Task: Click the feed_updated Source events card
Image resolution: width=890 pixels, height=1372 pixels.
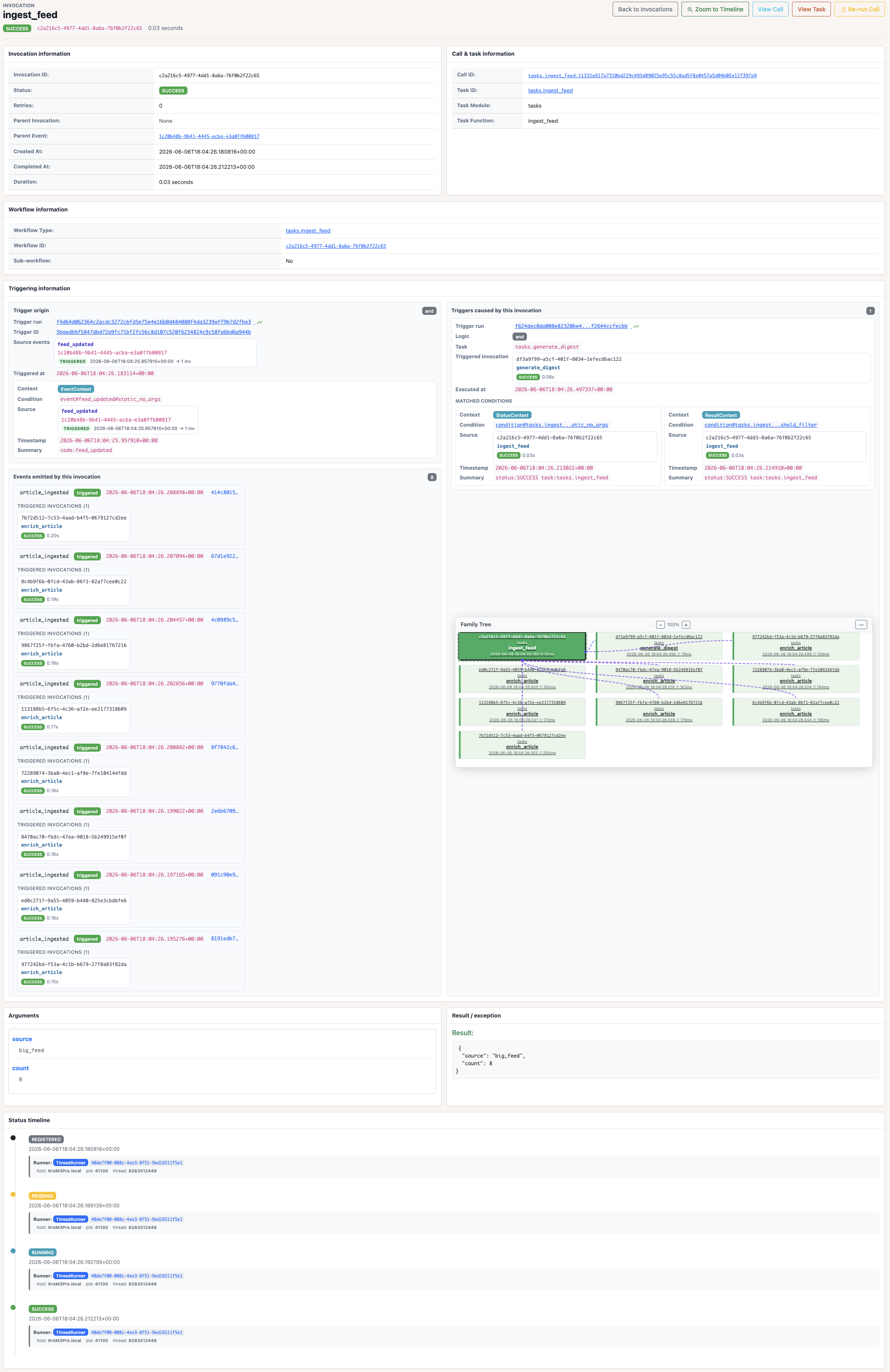Action: [155, 353]
